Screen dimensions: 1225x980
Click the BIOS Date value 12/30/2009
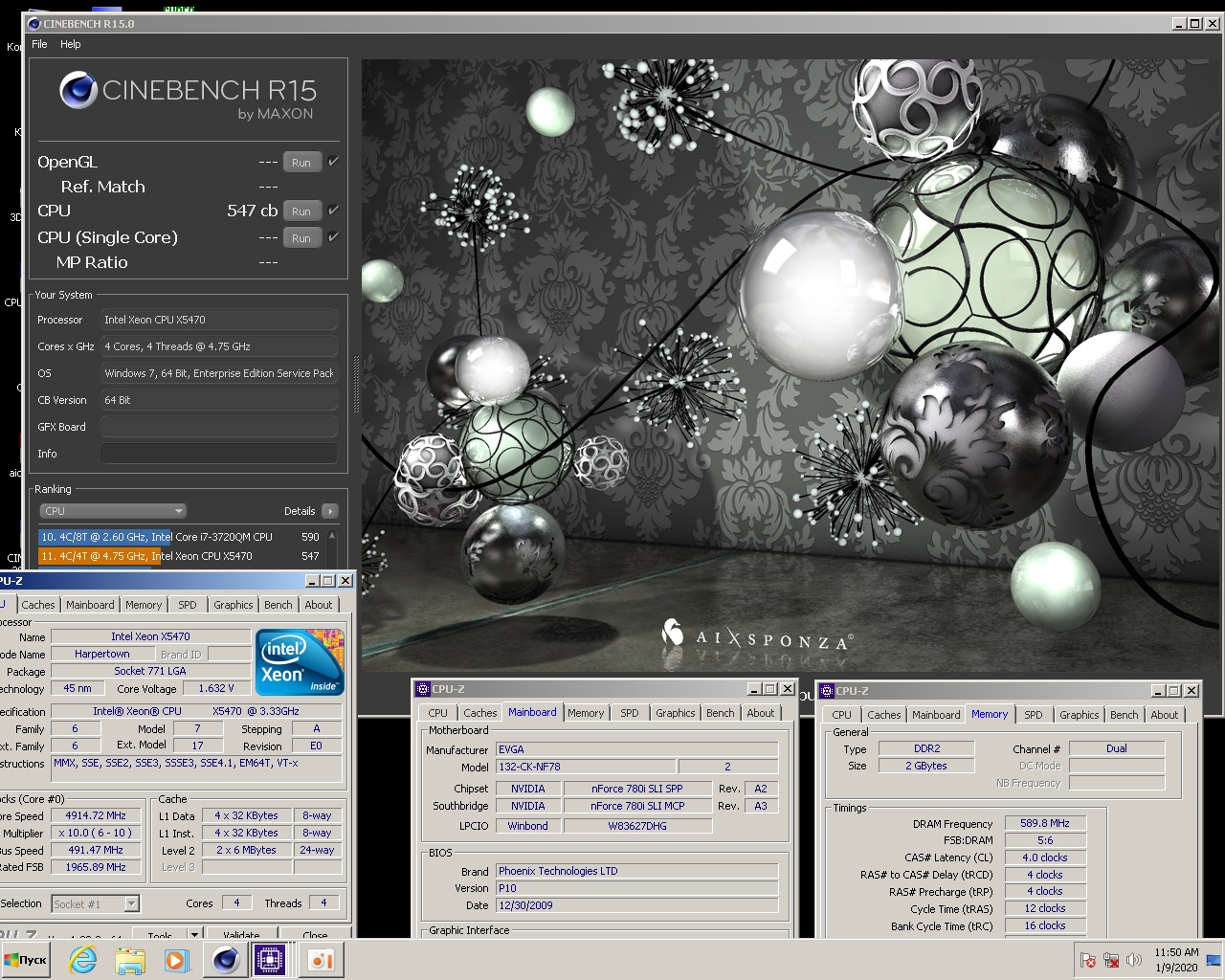[x=637, y=904]
